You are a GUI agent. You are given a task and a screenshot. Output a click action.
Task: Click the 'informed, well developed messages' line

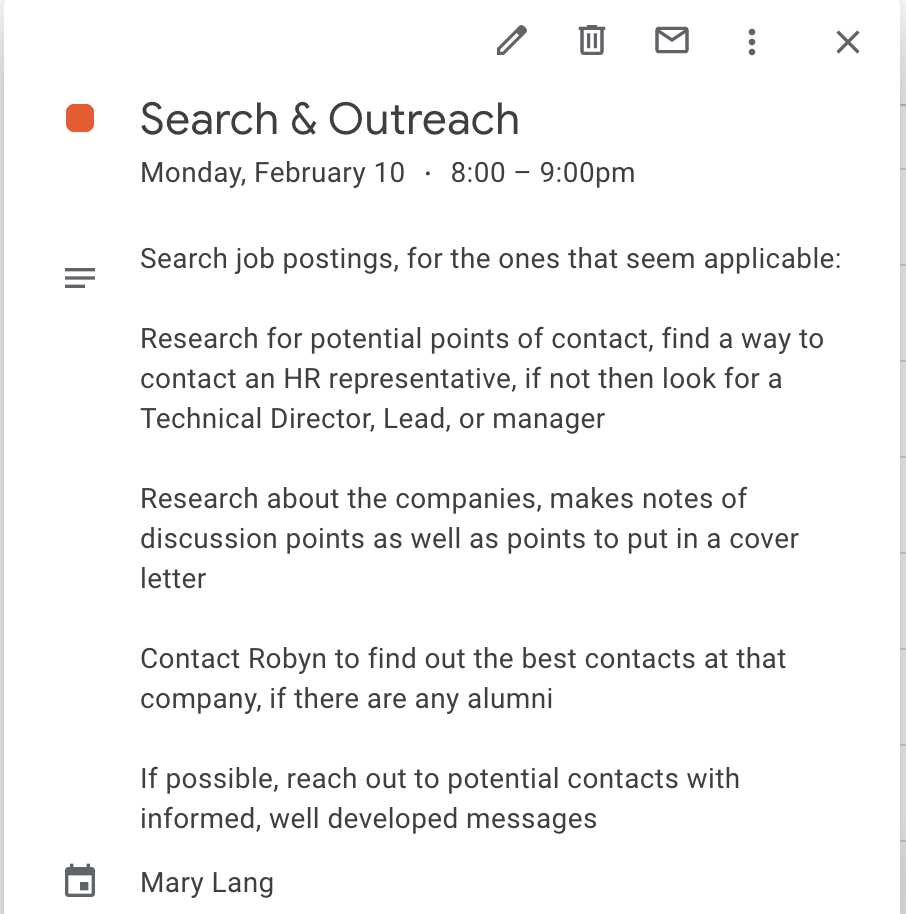(368, 819)
